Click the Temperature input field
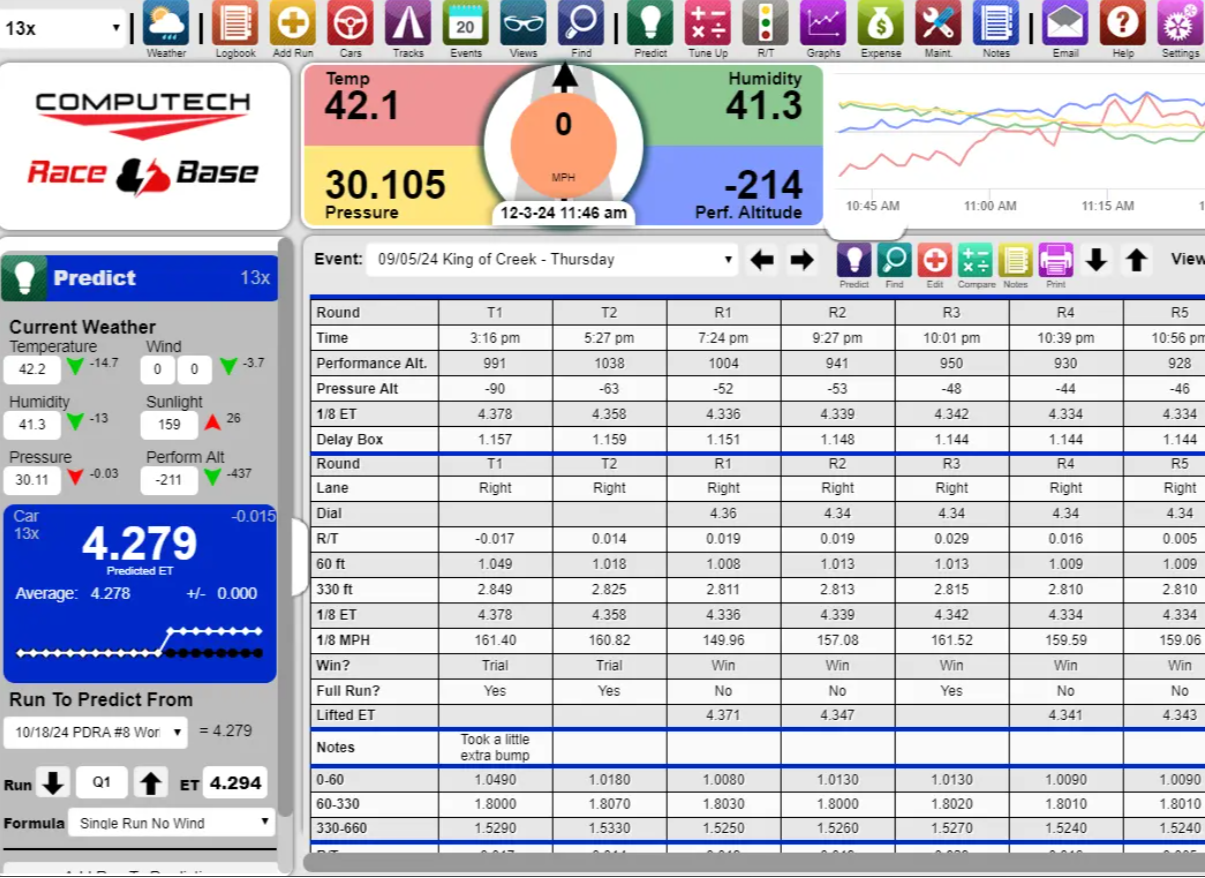The width and height of the screenshot is (1205, 878). tap(32, 369)
